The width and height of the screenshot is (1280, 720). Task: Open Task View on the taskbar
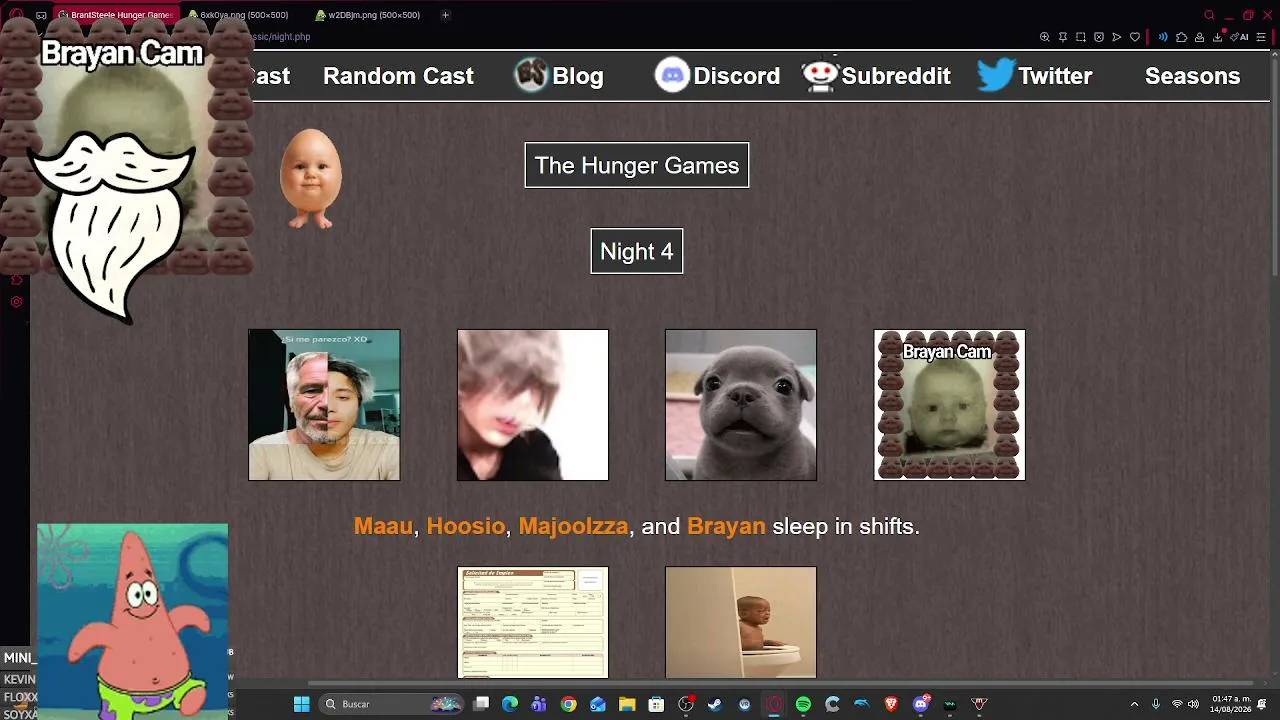481,704
